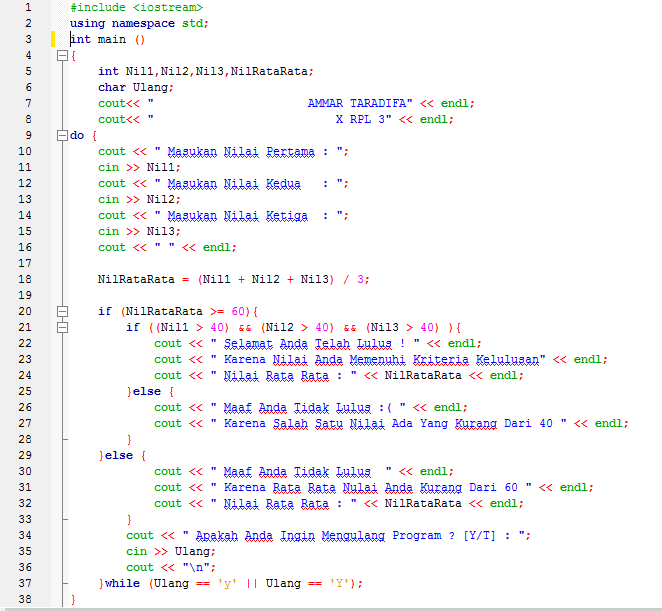Click 'if (NilRataRata >= 60){' condition
This screenshot has height=611, width=662.
point(178,312)
